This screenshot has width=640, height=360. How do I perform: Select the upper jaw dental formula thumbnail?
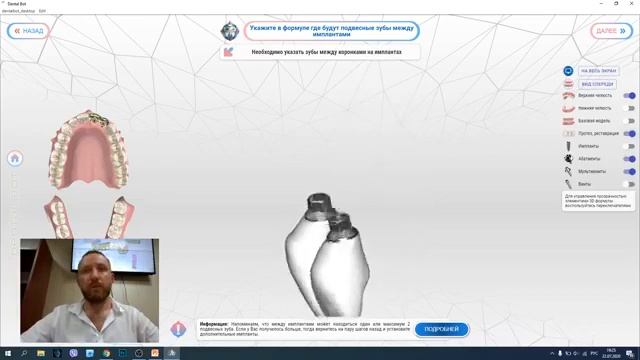coord(89,149)
